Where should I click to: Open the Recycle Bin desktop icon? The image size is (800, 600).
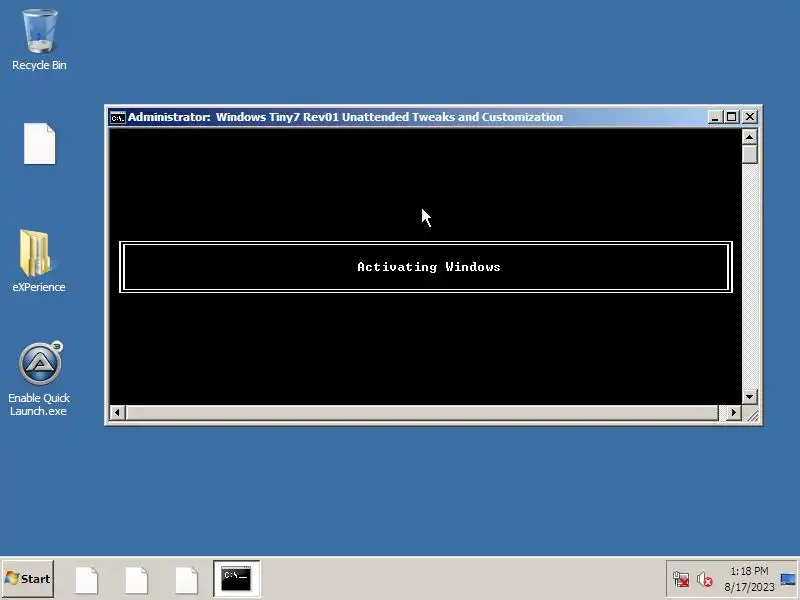coord(39,40)
